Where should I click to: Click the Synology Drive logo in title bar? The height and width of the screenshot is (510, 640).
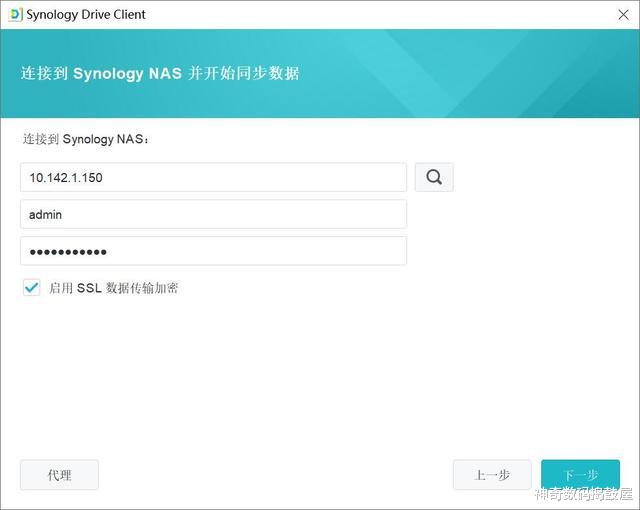pyautogui.click(x=16, y=15)
